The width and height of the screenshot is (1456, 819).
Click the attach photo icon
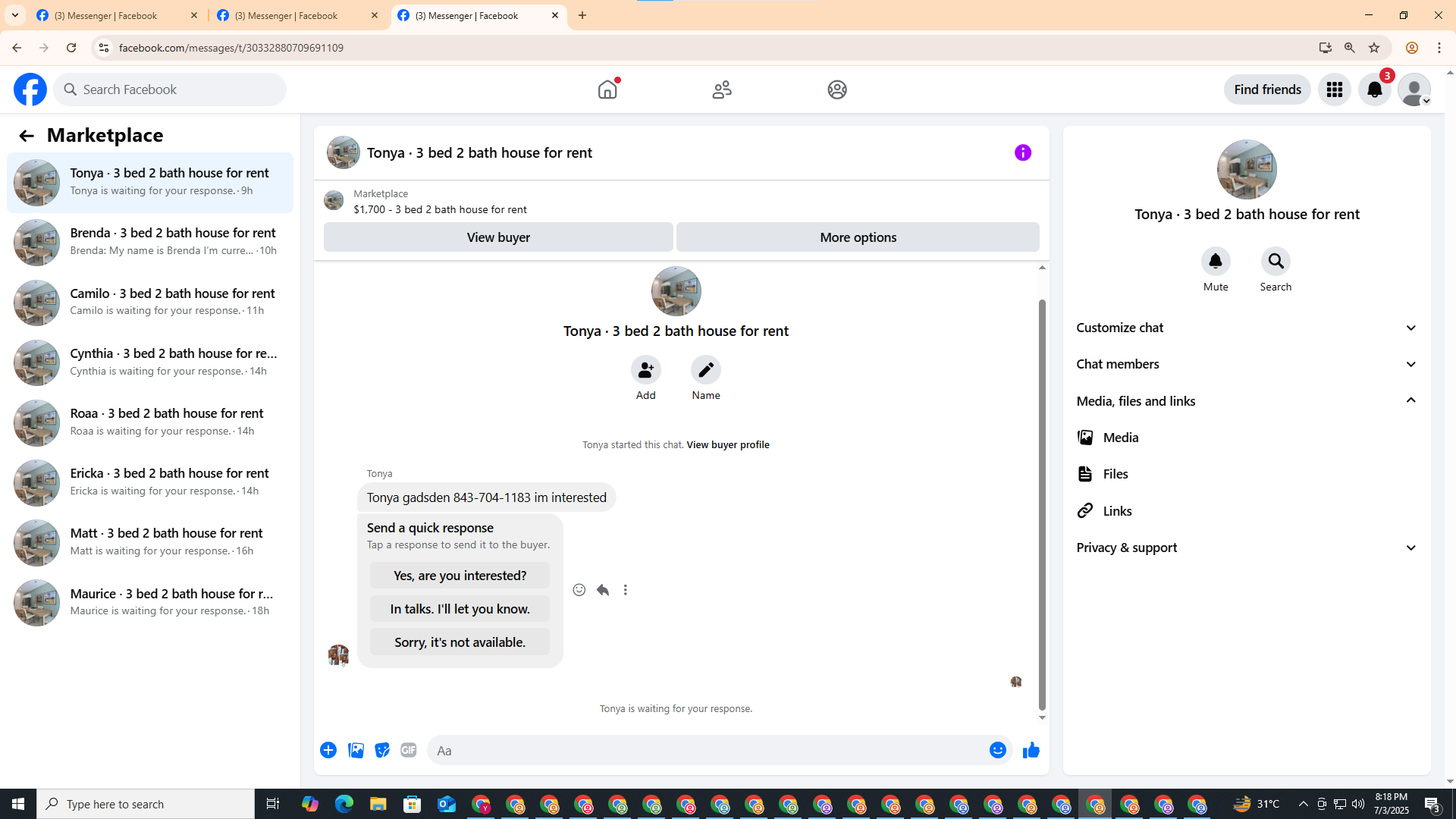click(x=356, y=750)
